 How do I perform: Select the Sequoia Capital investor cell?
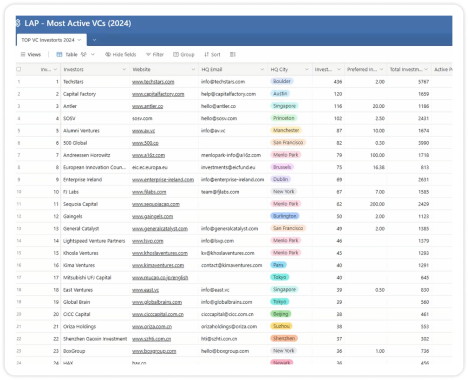(x=95, y=204)
